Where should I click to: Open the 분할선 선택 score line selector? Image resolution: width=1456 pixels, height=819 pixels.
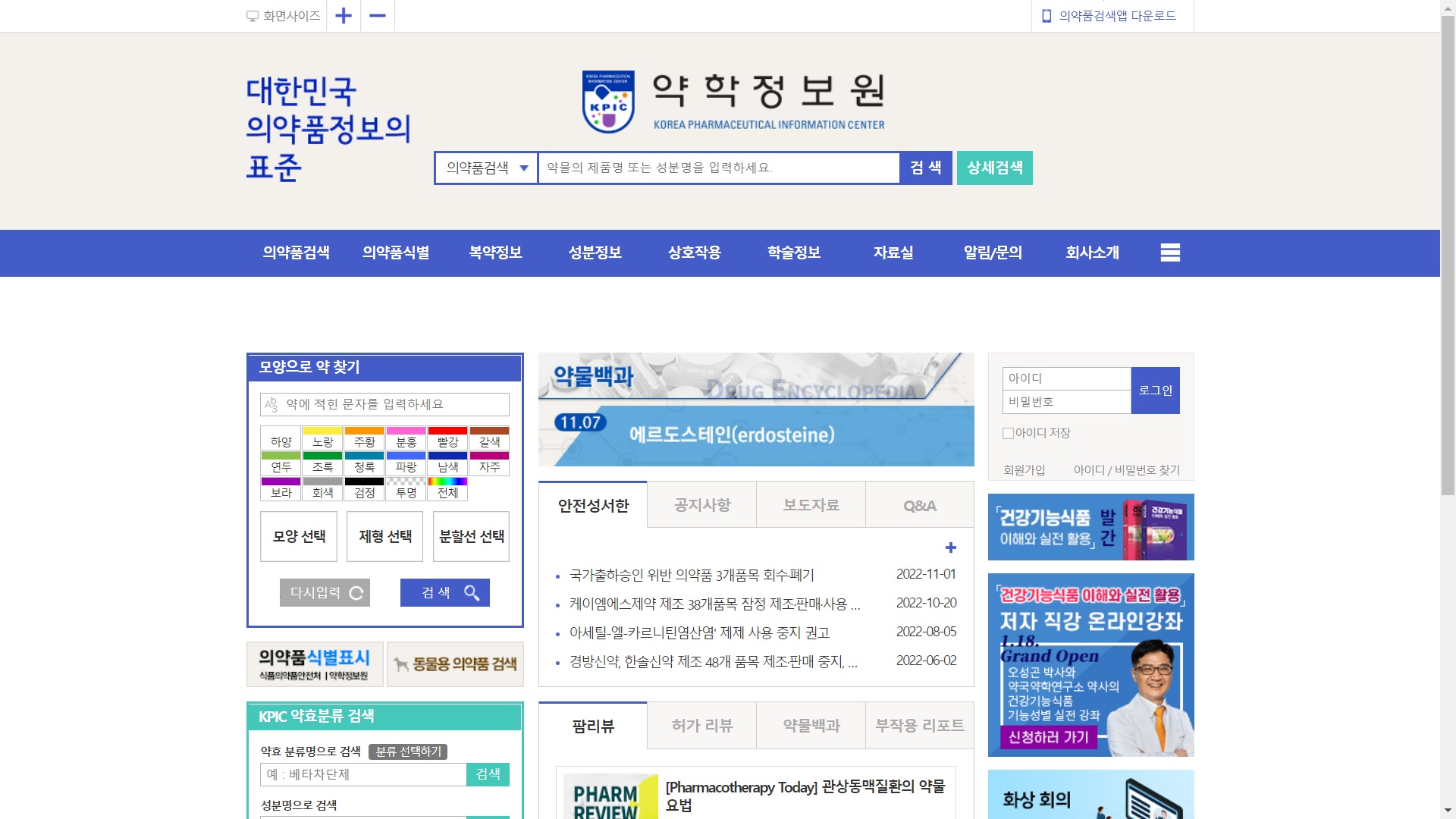coord(471,537)
